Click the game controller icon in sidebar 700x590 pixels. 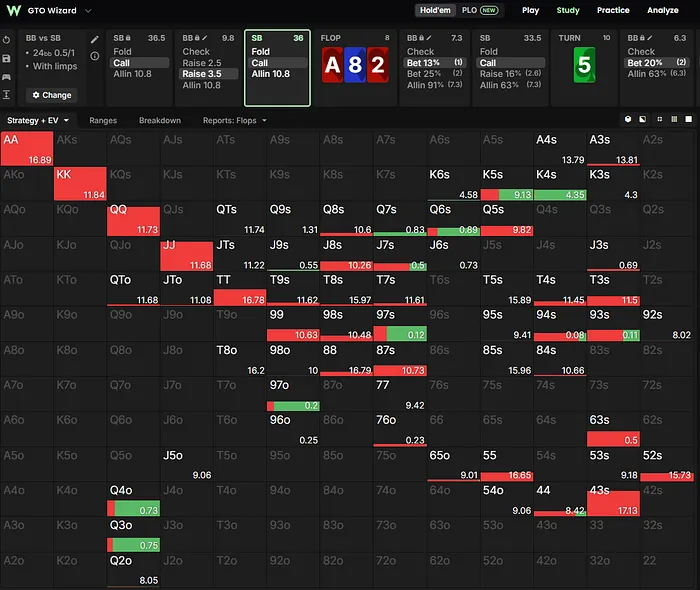(x=6, y=77)
